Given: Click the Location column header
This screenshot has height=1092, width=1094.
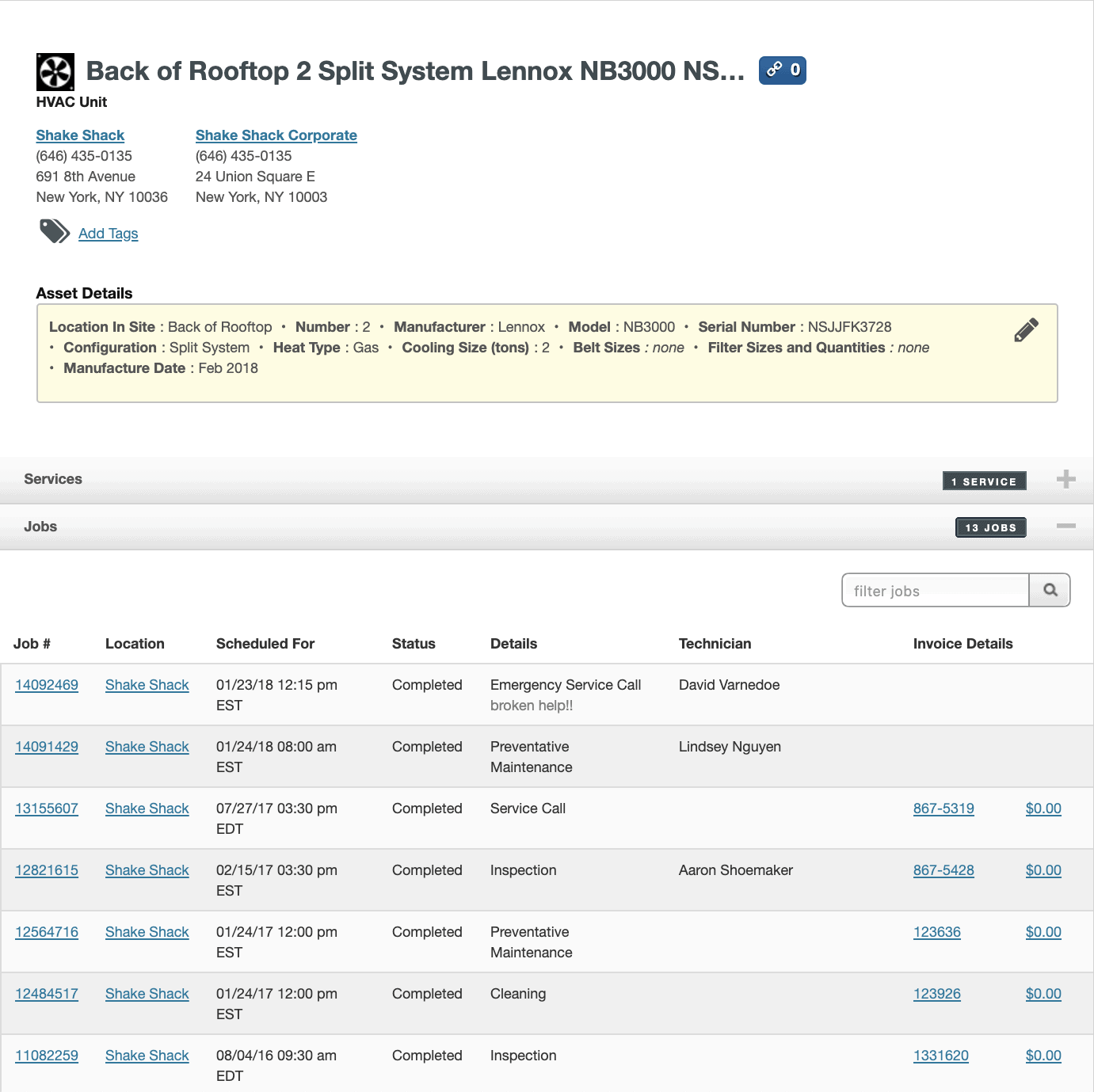Looking at the screenshot, I should click(x=135, y=644).
